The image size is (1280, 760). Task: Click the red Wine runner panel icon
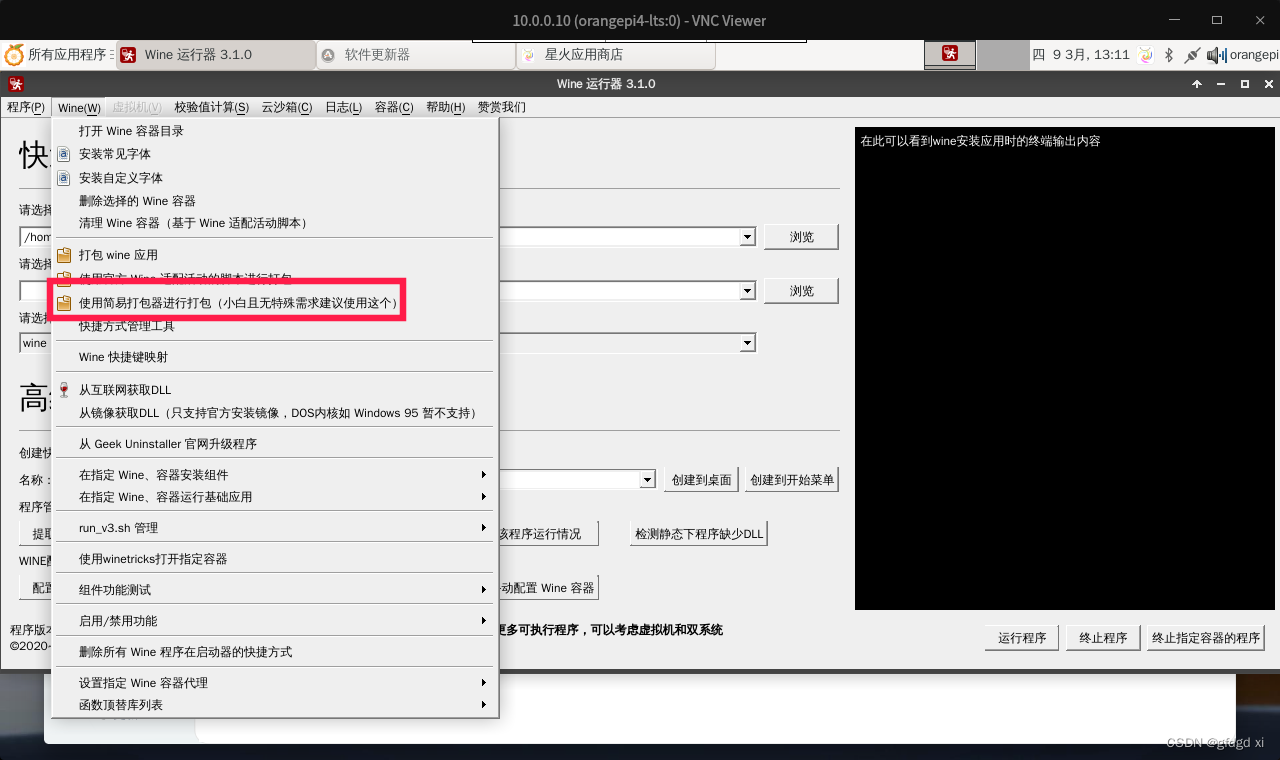[x=950, y=54]
